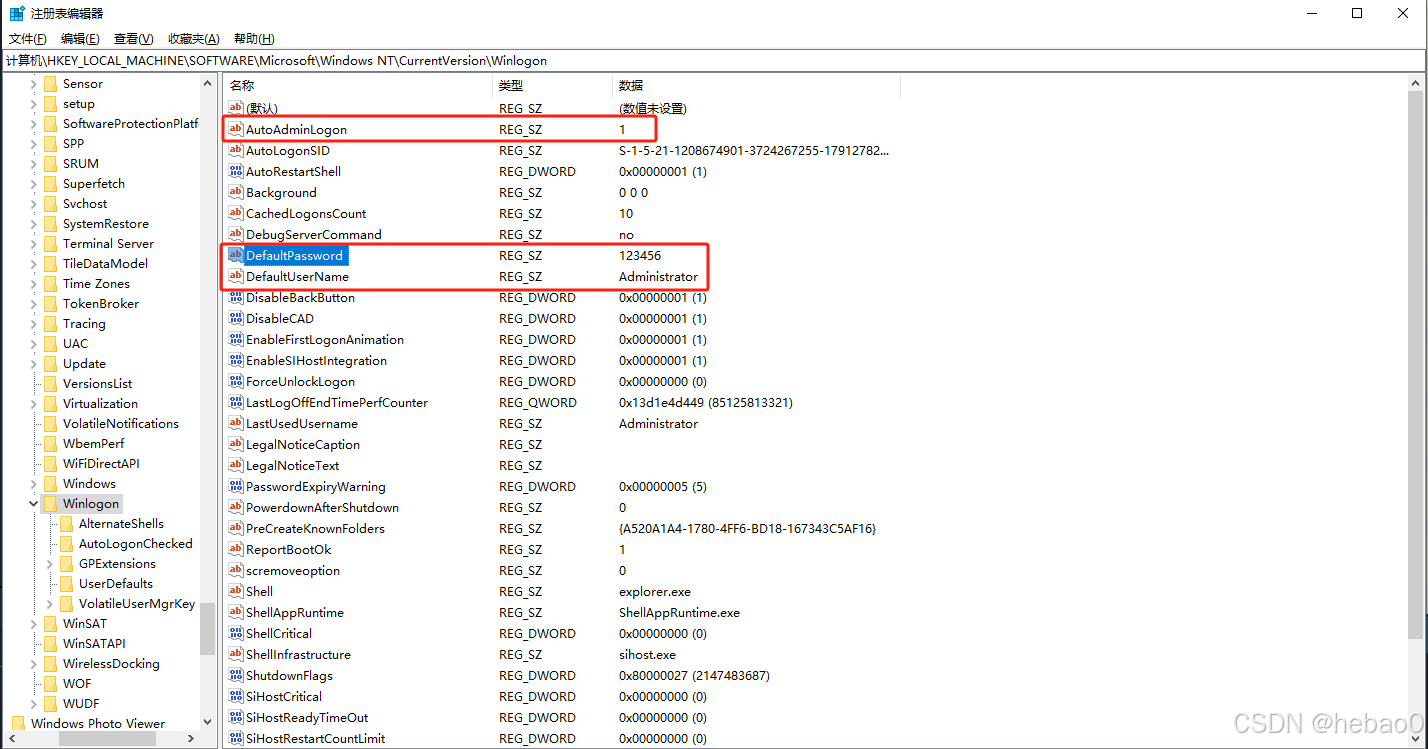
Task: Select the UserDefaults subkey
Action: click(x=116, y=583)
